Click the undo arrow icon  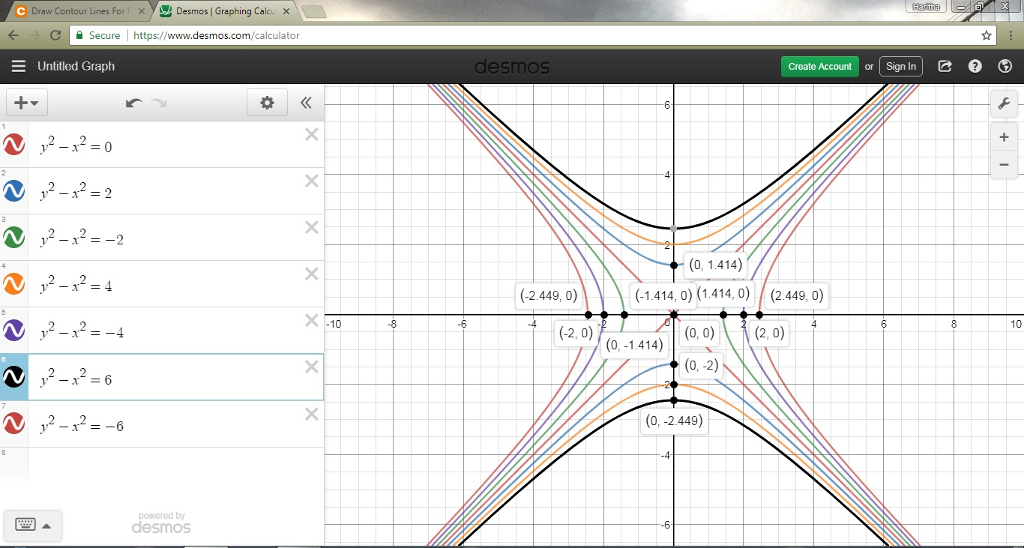point(134,102)
